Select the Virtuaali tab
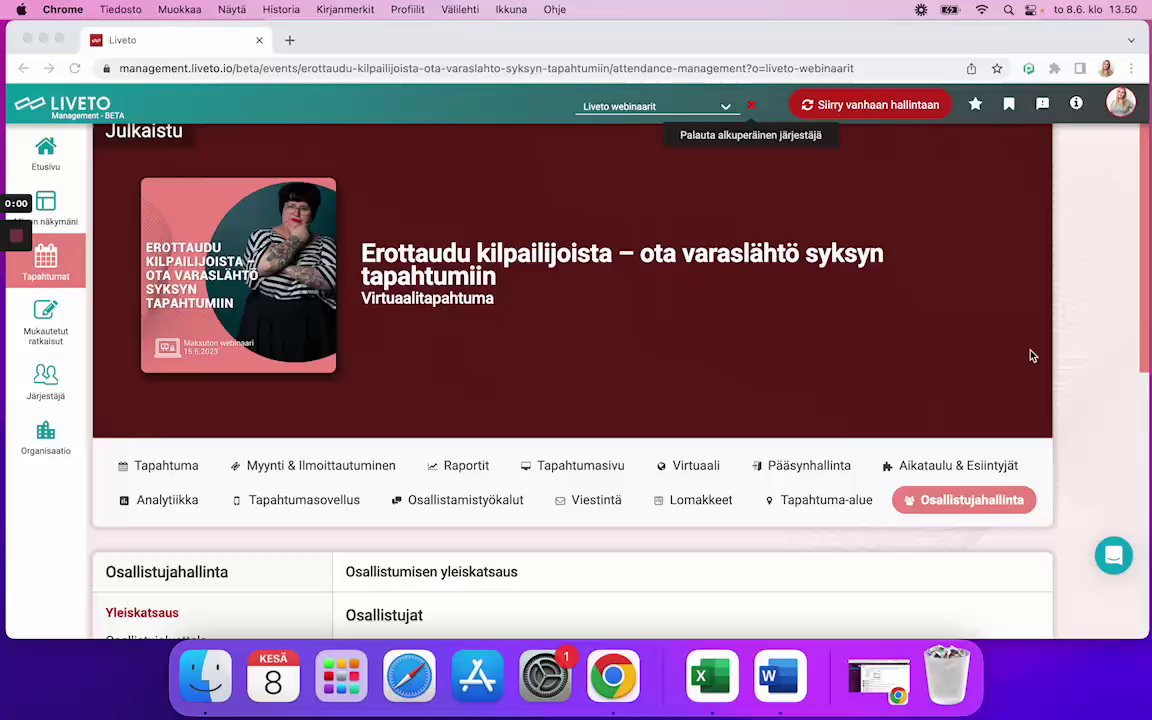1152x720 pixels. (688, 466)
